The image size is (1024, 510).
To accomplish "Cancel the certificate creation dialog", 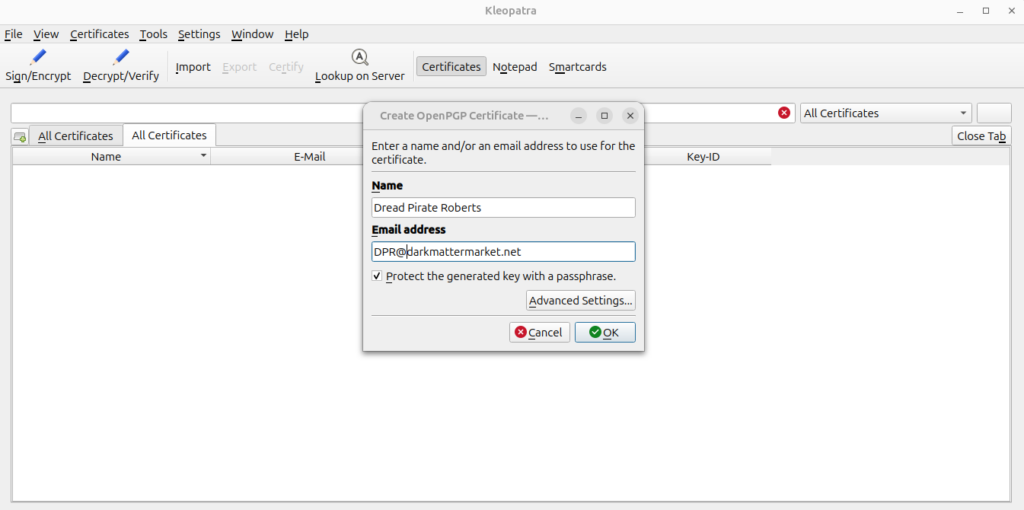I will pyautogui.click(x=539, y=332).
